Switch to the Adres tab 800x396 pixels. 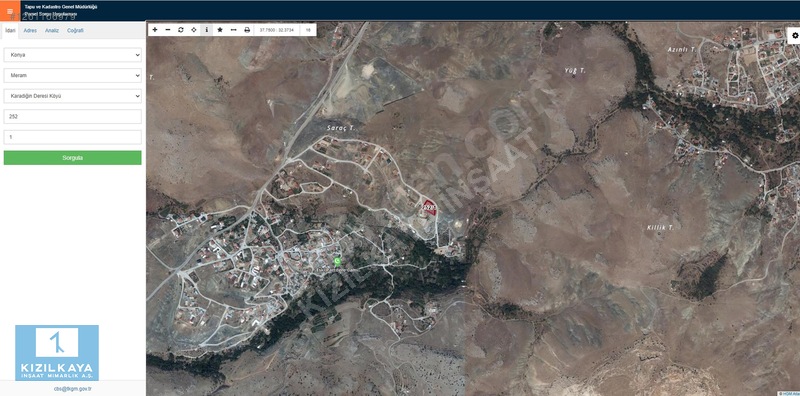(x=30, y=31)
